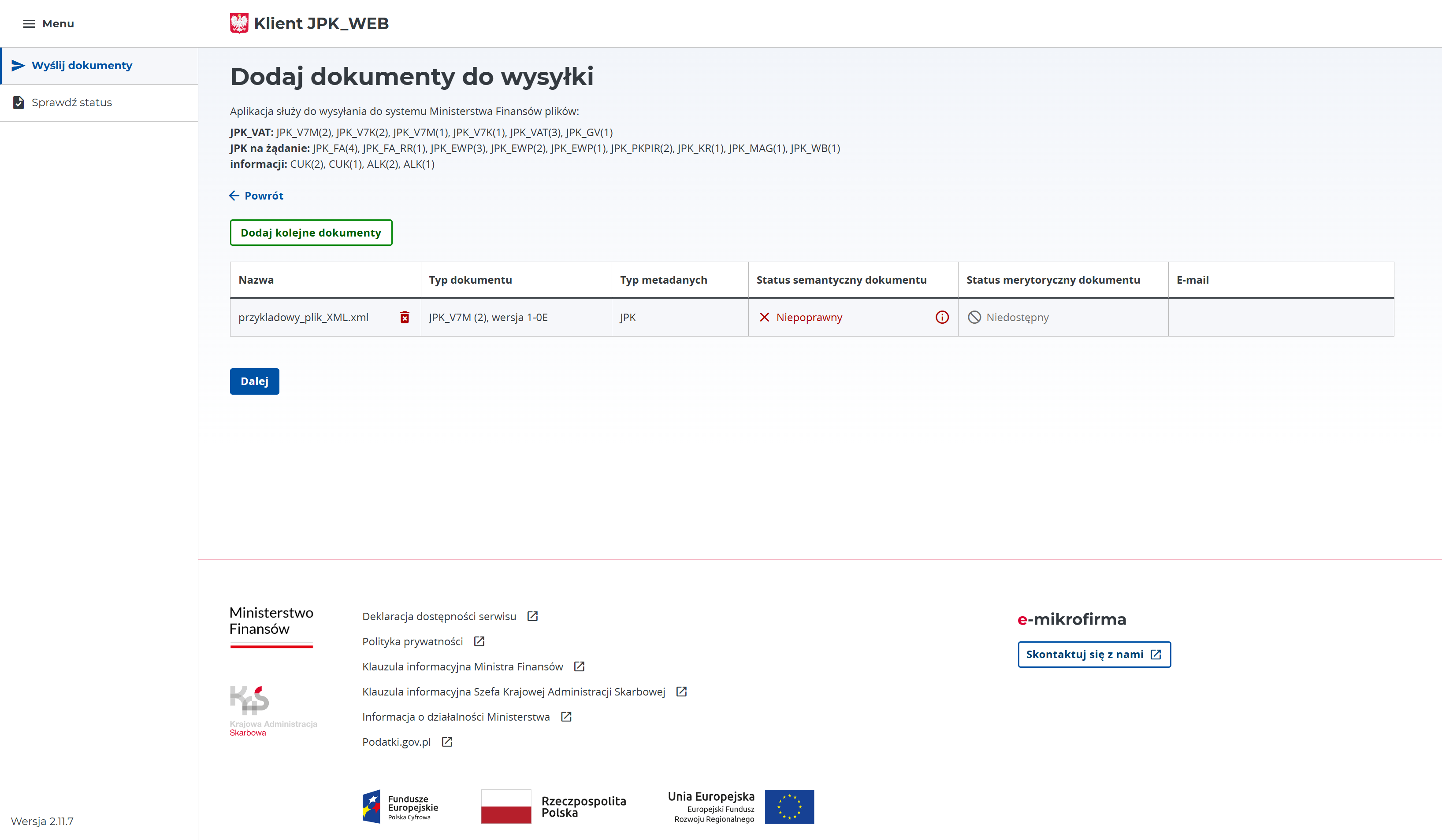Screen dimensions: 1442x840
Task: Click the Menu label in header
Action: coord(58,23)
